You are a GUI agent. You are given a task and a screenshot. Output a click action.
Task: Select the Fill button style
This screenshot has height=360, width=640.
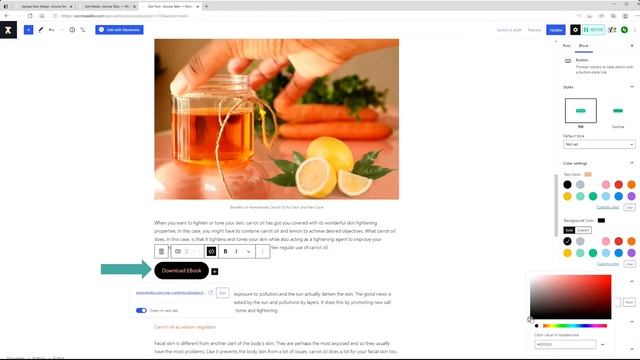pyautogui.click(x=580, y=111)
